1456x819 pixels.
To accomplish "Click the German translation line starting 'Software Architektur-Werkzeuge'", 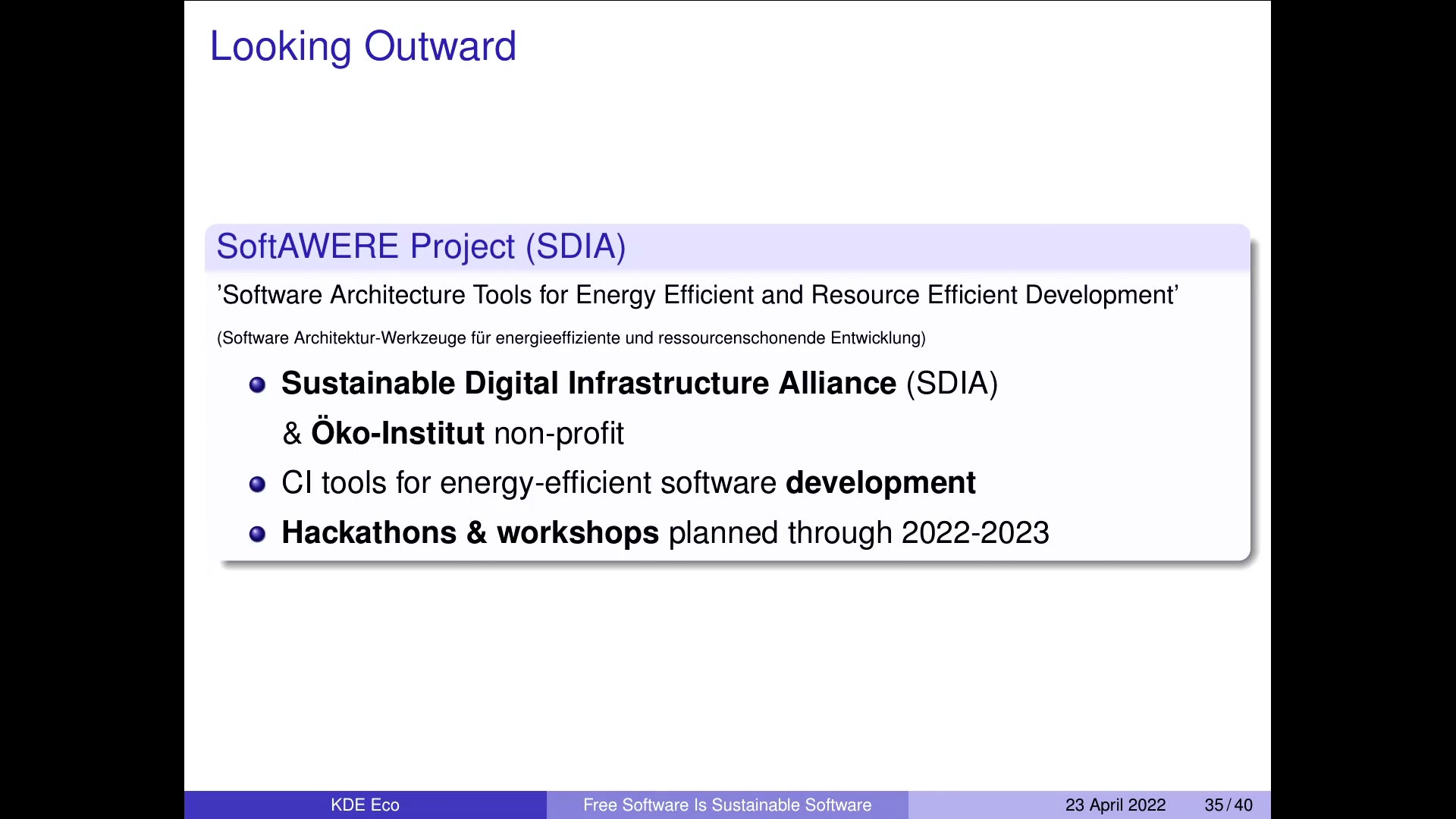I will [x=571, y=338].
